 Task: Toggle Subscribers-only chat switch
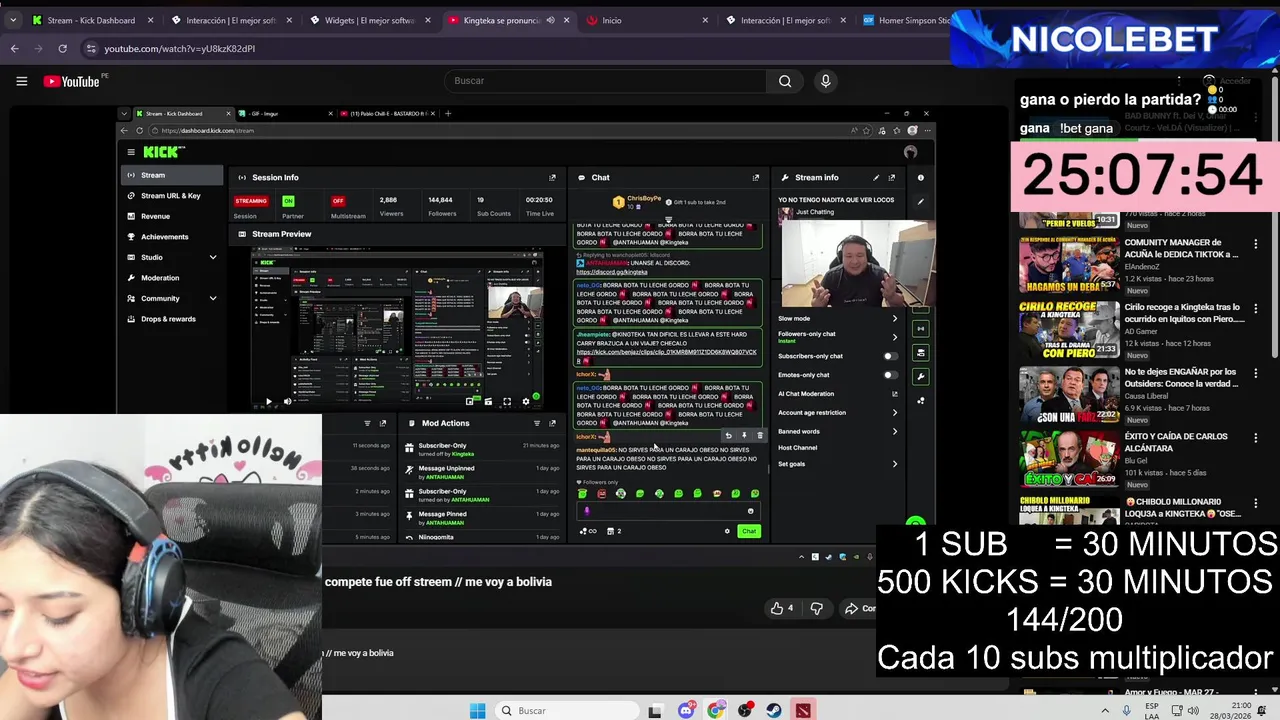coord(890,356)
